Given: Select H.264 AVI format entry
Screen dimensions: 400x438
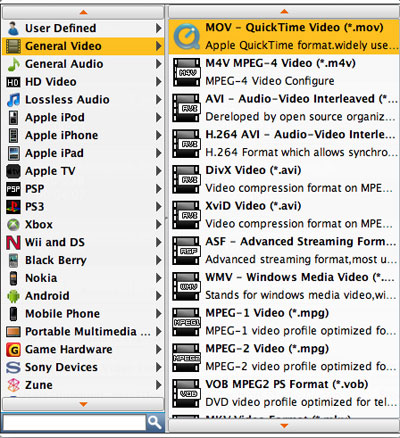Looking at the screenshot, I should (x=284, y=144).
